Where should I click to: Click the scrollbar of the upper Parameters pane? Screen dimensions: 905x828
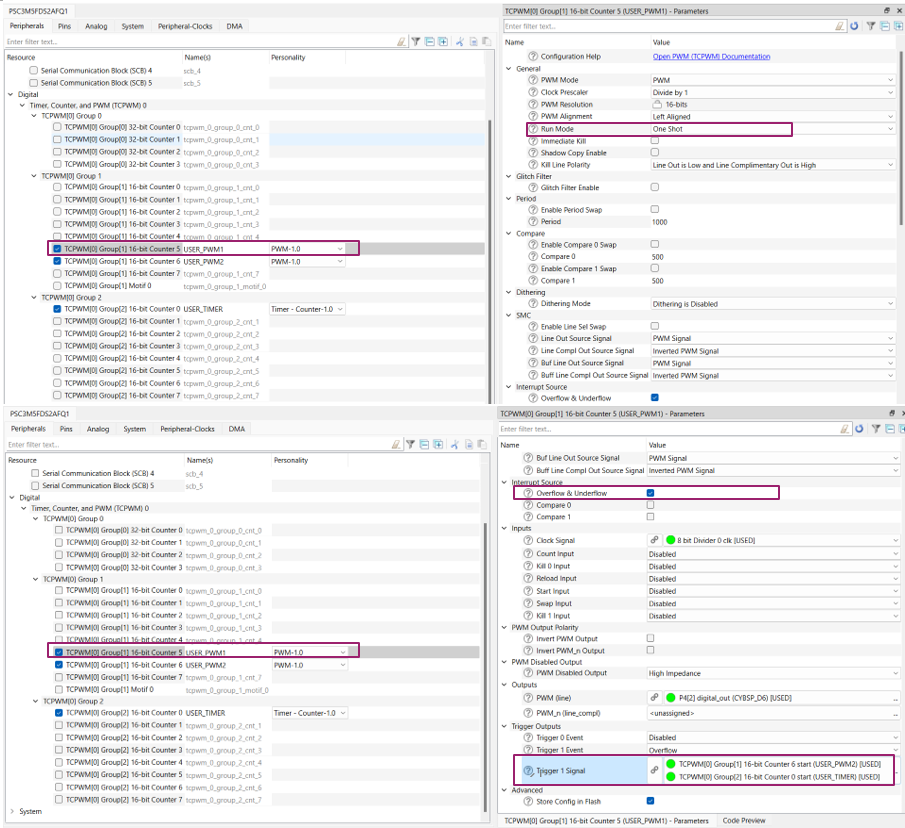(900, 138)
